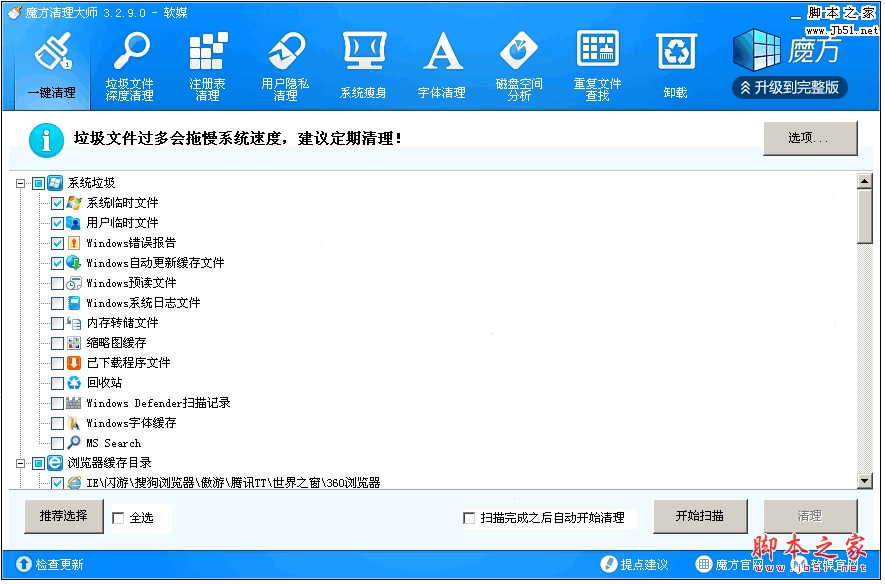Screen dimensions: 885x584
Task: Select the 系统瘦身 system slimming tab
Action: pyautogui.click(x=363, y=66)
